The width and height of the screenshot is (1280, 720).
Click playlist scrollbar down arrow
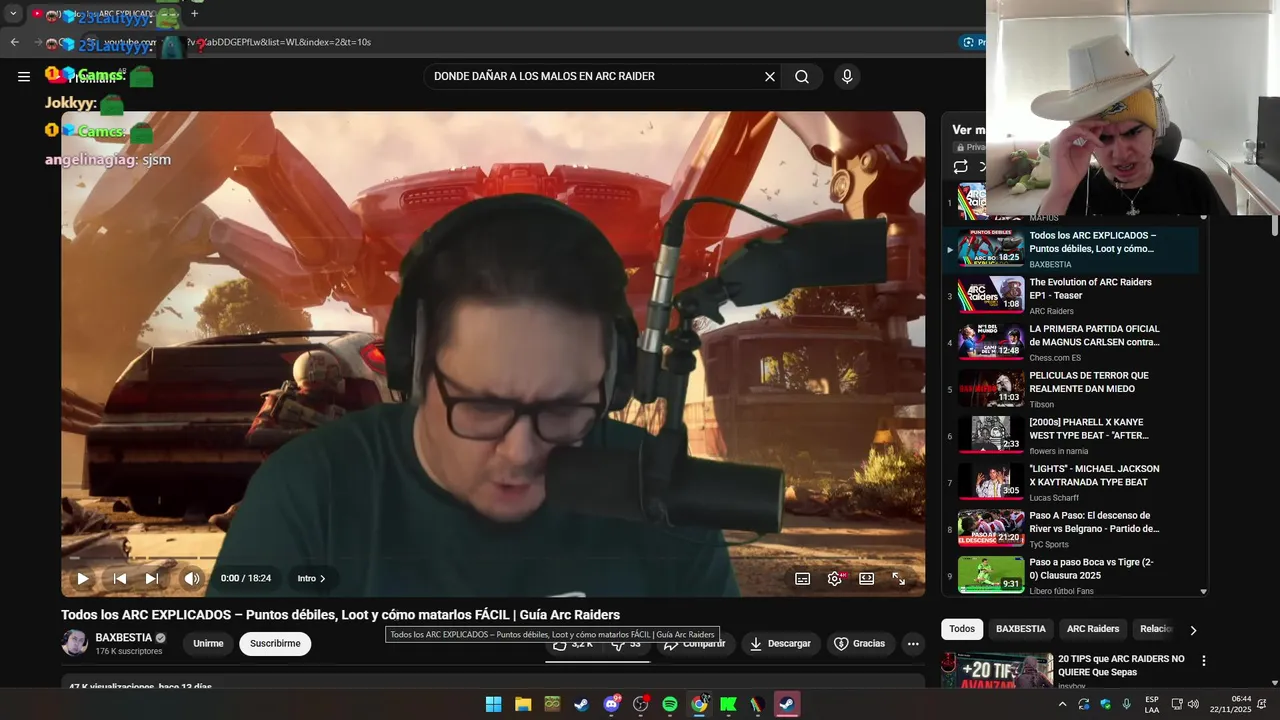1203,591
